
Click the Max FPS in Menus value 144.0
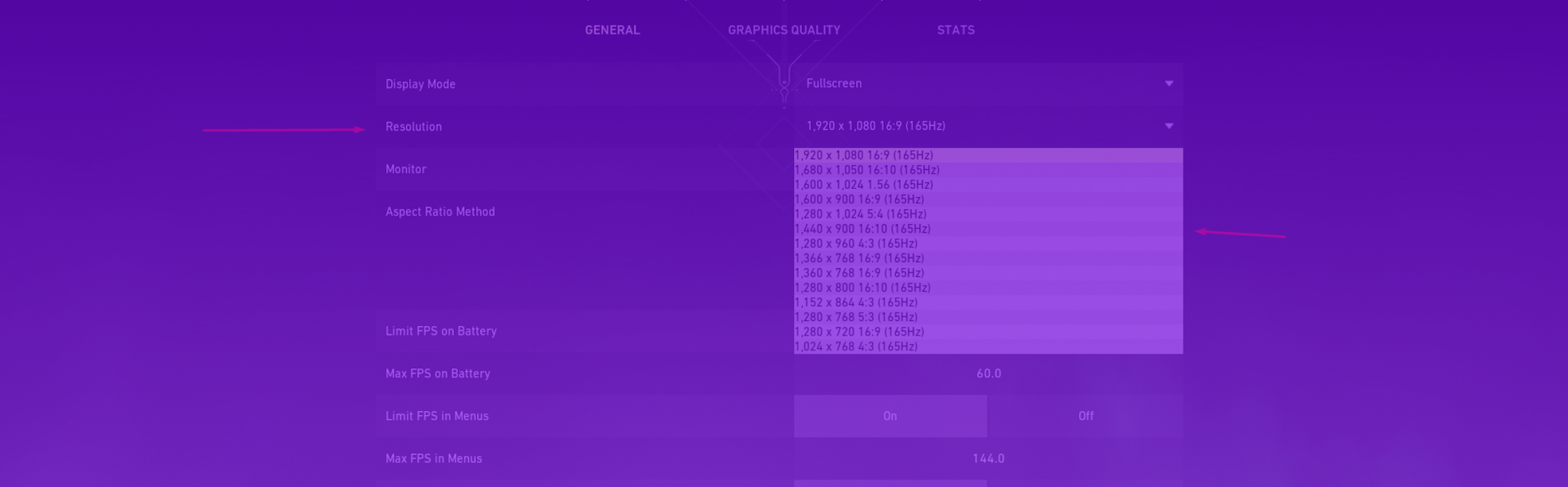point(988,458)
